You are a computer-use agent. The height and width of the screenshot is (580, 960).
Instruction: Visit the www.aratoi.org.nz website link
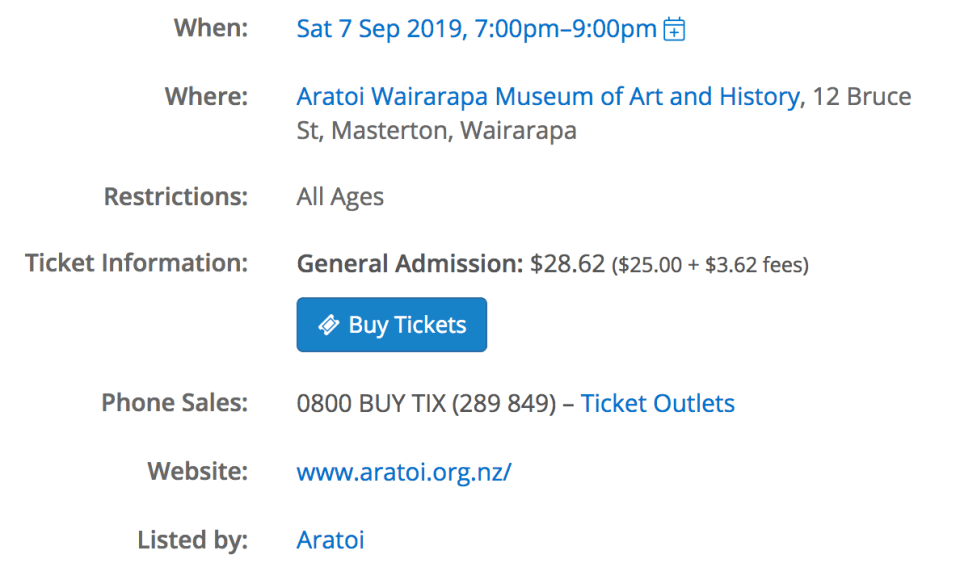pyautogui.click(x=404, y=472)
